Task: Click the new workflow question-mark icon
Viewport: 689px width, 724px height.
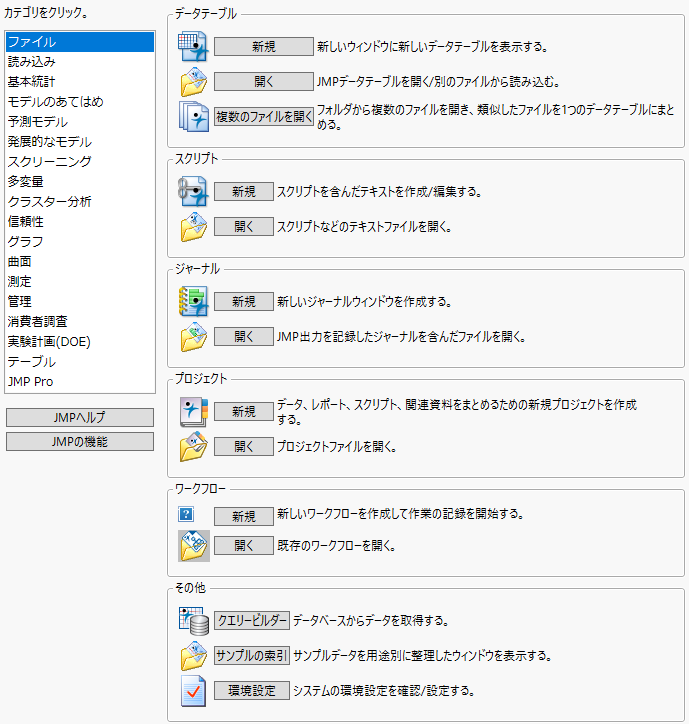Action: pyautogui.click(x=186, y=514)
